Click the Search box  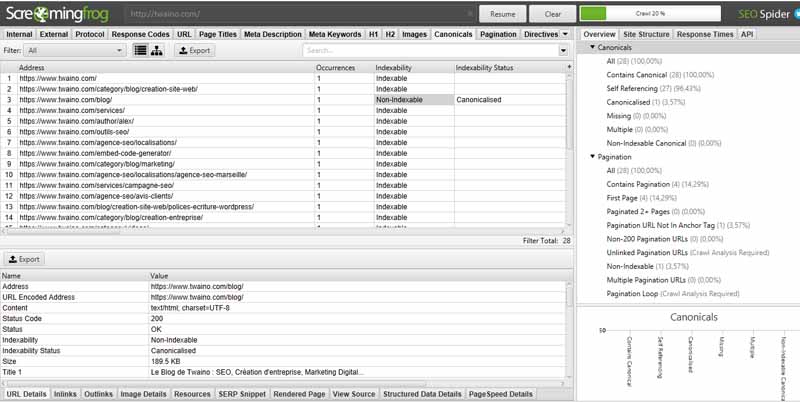click(x=431, y=51)
